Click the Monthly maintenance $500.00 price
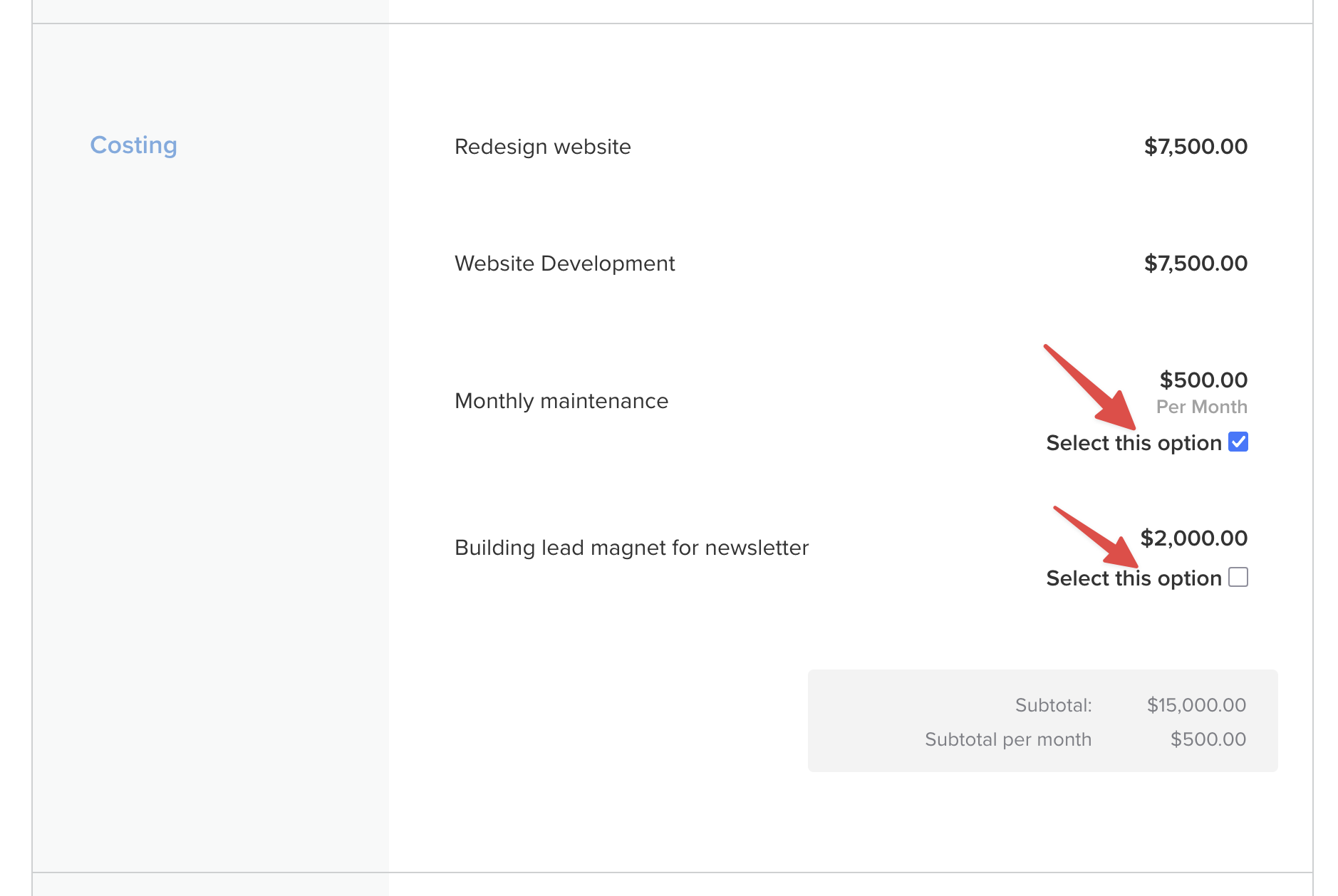 click(x=1203, y=380)
